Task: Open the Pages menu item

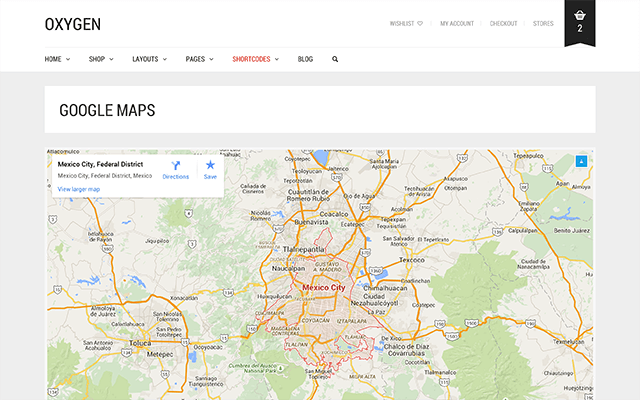Action: pos(195,59)
